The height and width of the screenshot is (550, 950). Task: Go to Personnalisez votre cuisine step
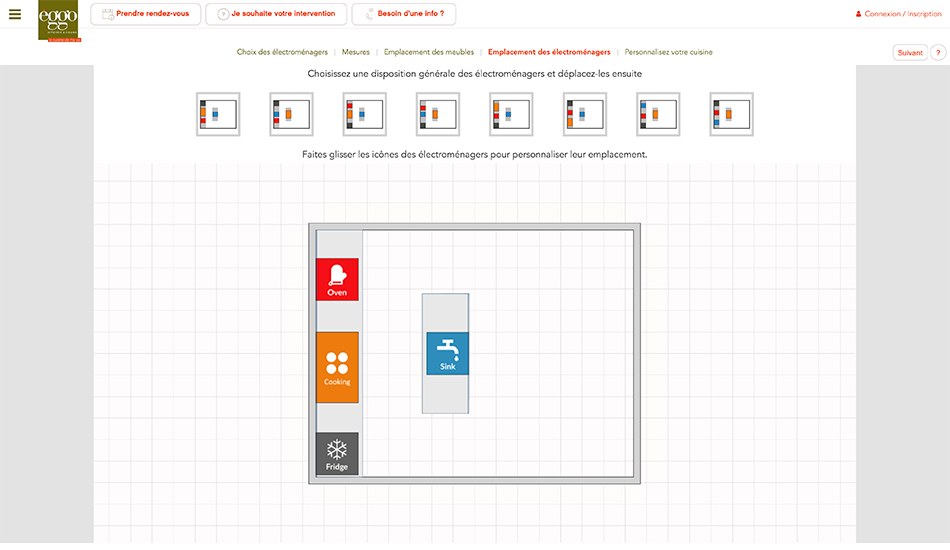pyautogui.click(x=669, y=52)
